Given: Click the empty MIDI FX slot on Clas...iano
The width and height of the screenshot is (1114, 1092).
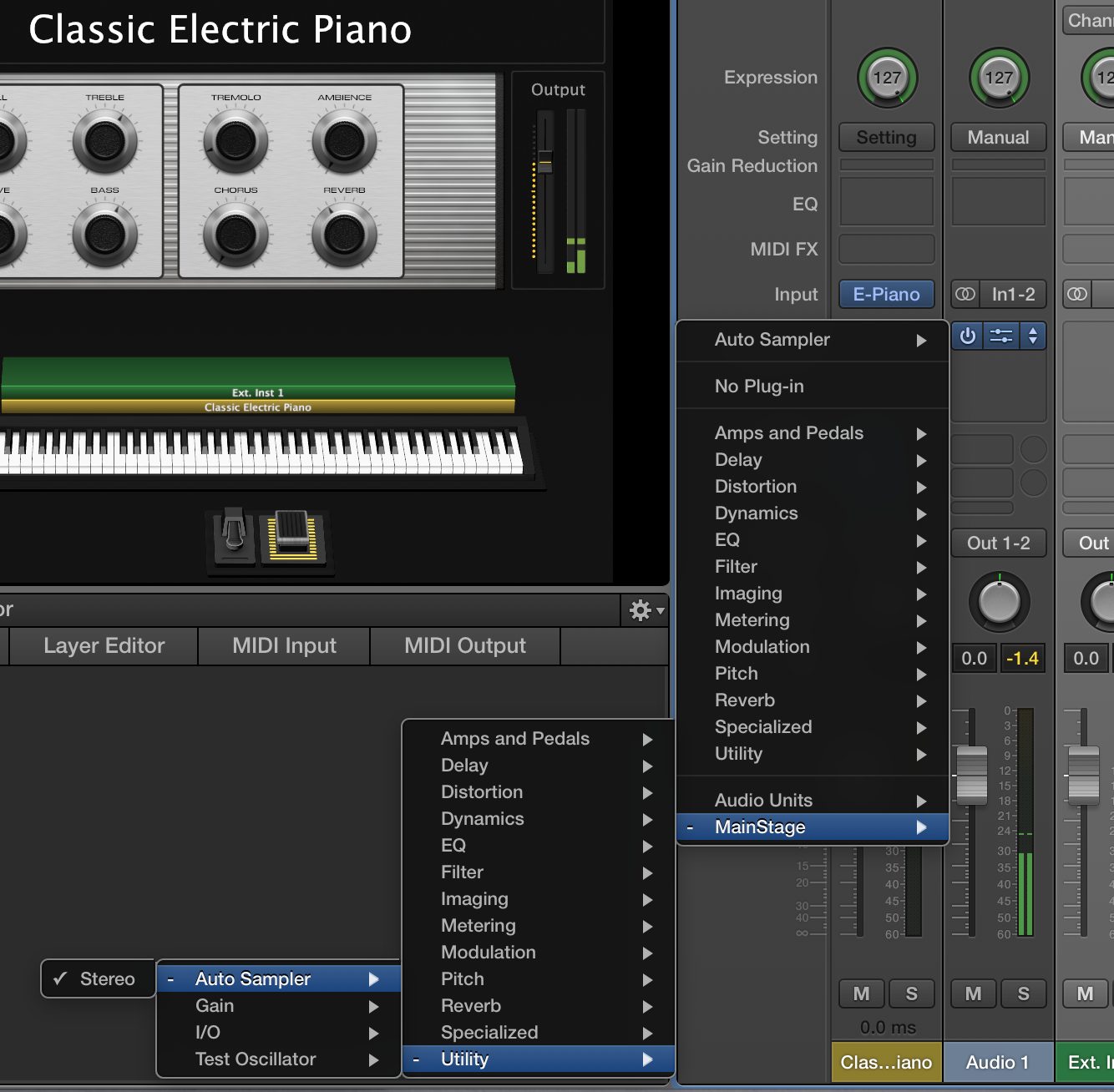Looking at the screenshot, I should [887, 249].
